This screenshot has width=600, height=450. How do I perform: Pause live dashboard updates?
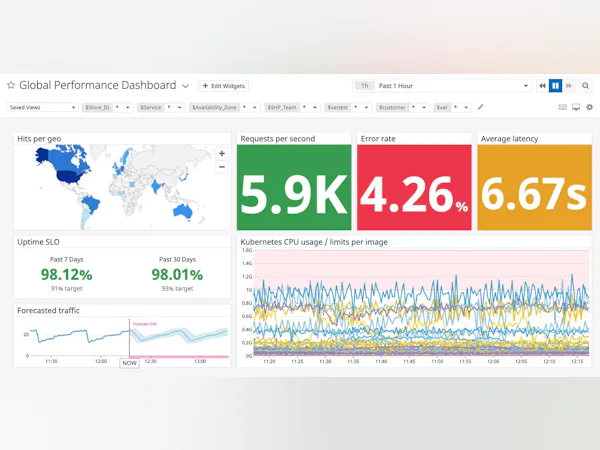[x=555, y=86]
